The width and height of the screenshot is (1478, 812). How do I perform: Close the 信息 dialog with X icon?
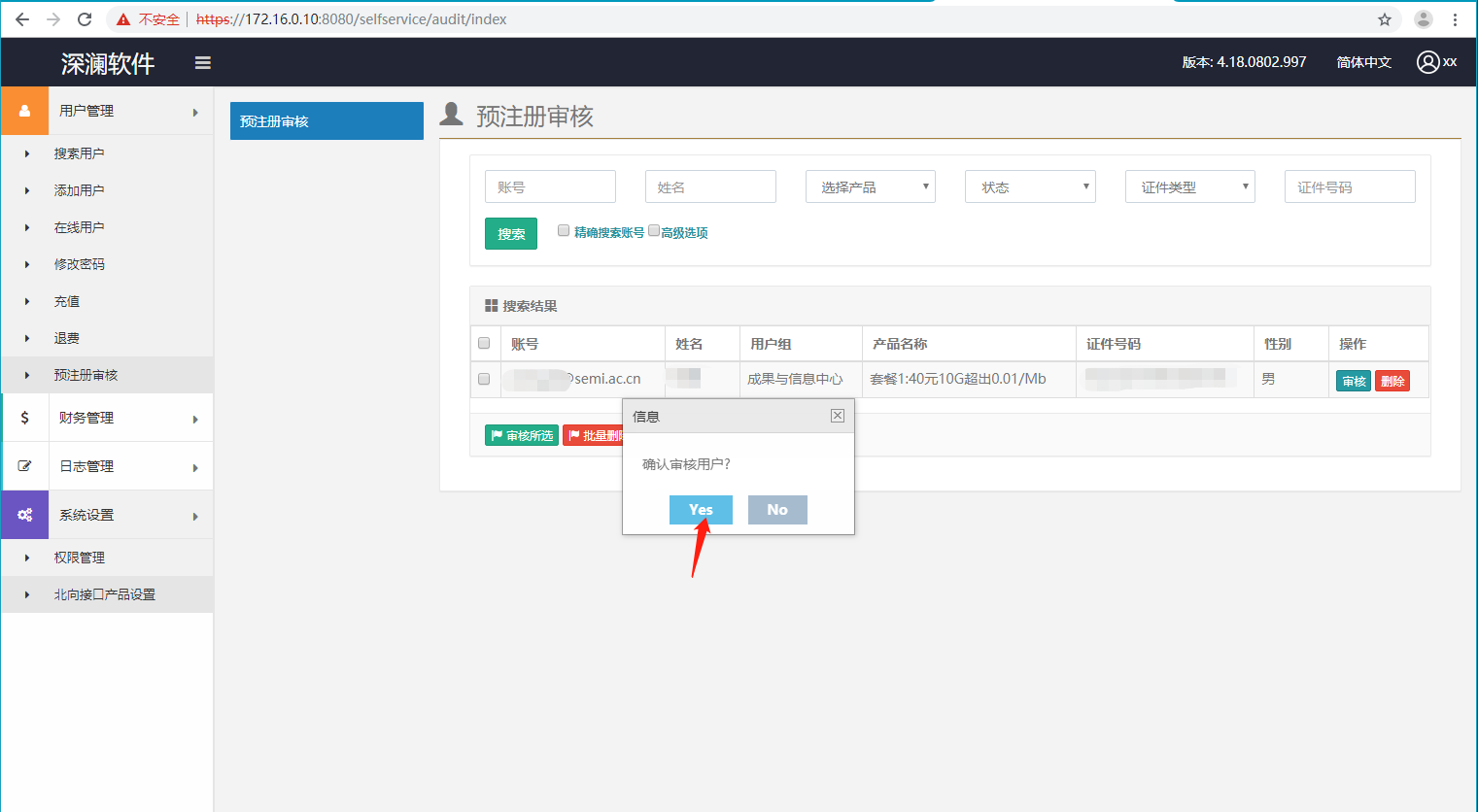[837, 416]
